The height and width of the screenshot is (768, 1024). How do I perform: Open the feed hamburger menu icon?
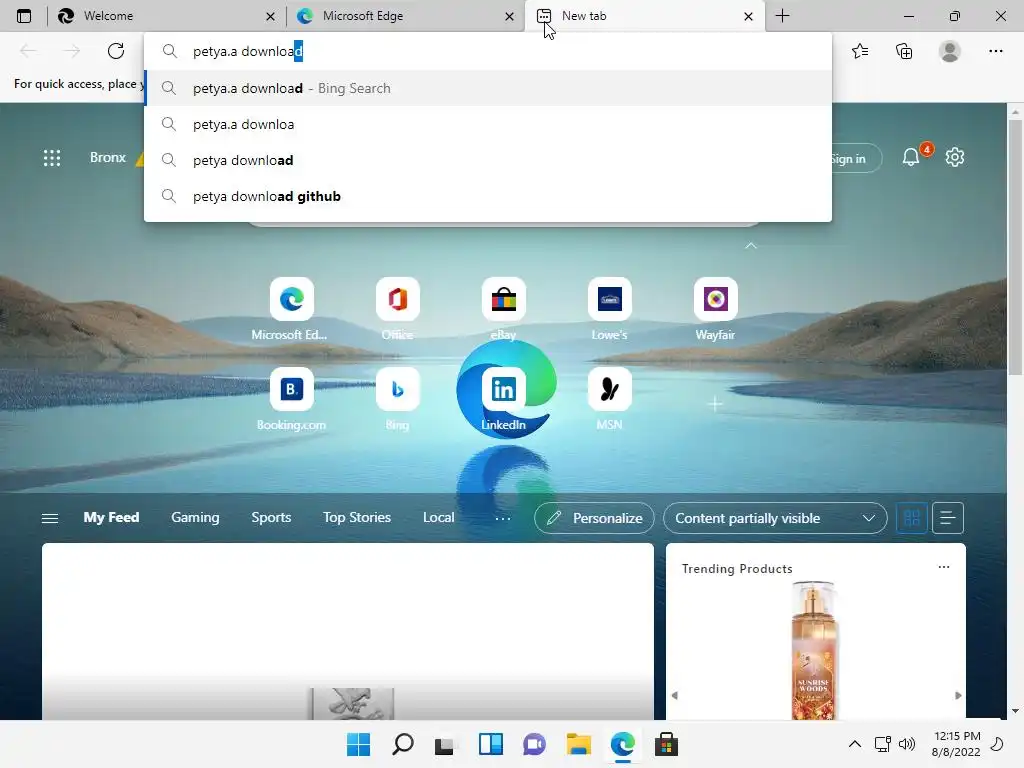(50, 518)
